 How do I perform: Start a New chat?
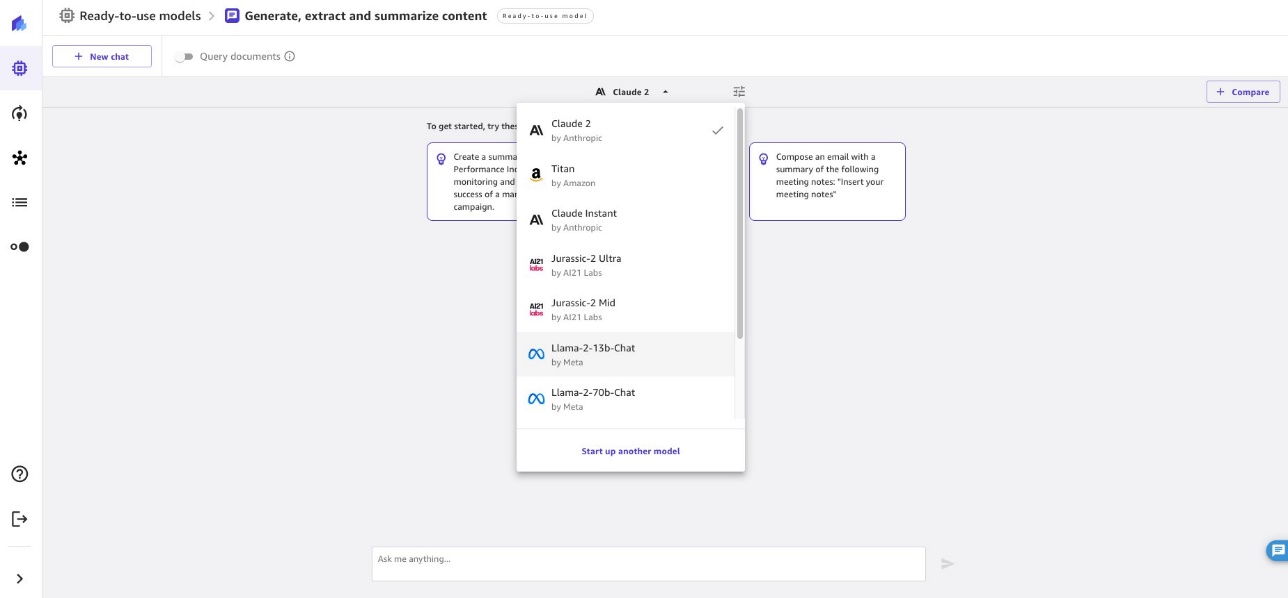click(102, 57)
